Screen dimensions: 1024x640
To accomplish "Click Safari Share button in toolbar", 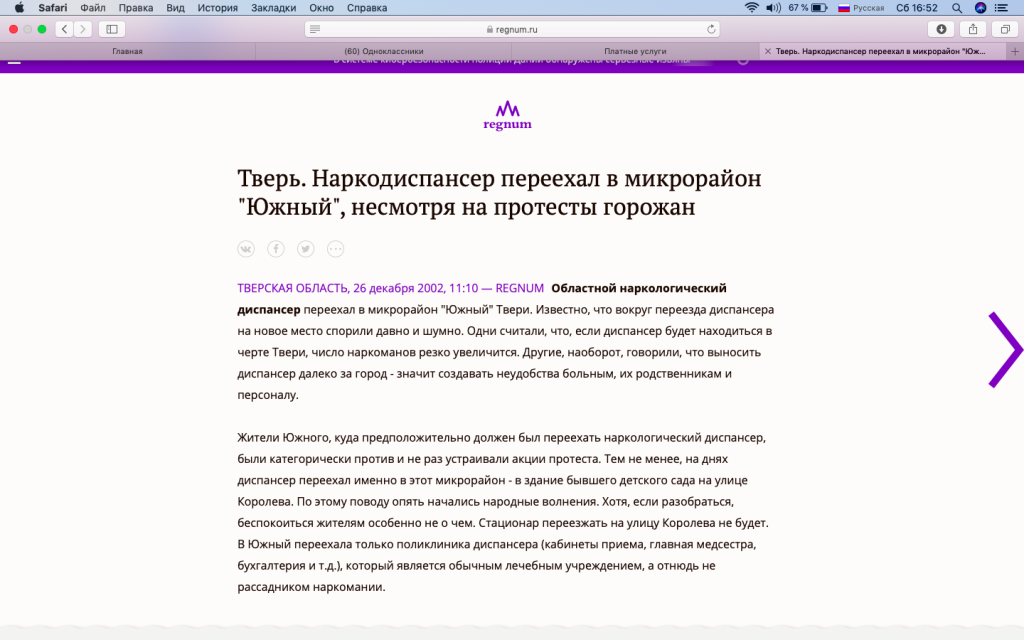I will (973, 29).
